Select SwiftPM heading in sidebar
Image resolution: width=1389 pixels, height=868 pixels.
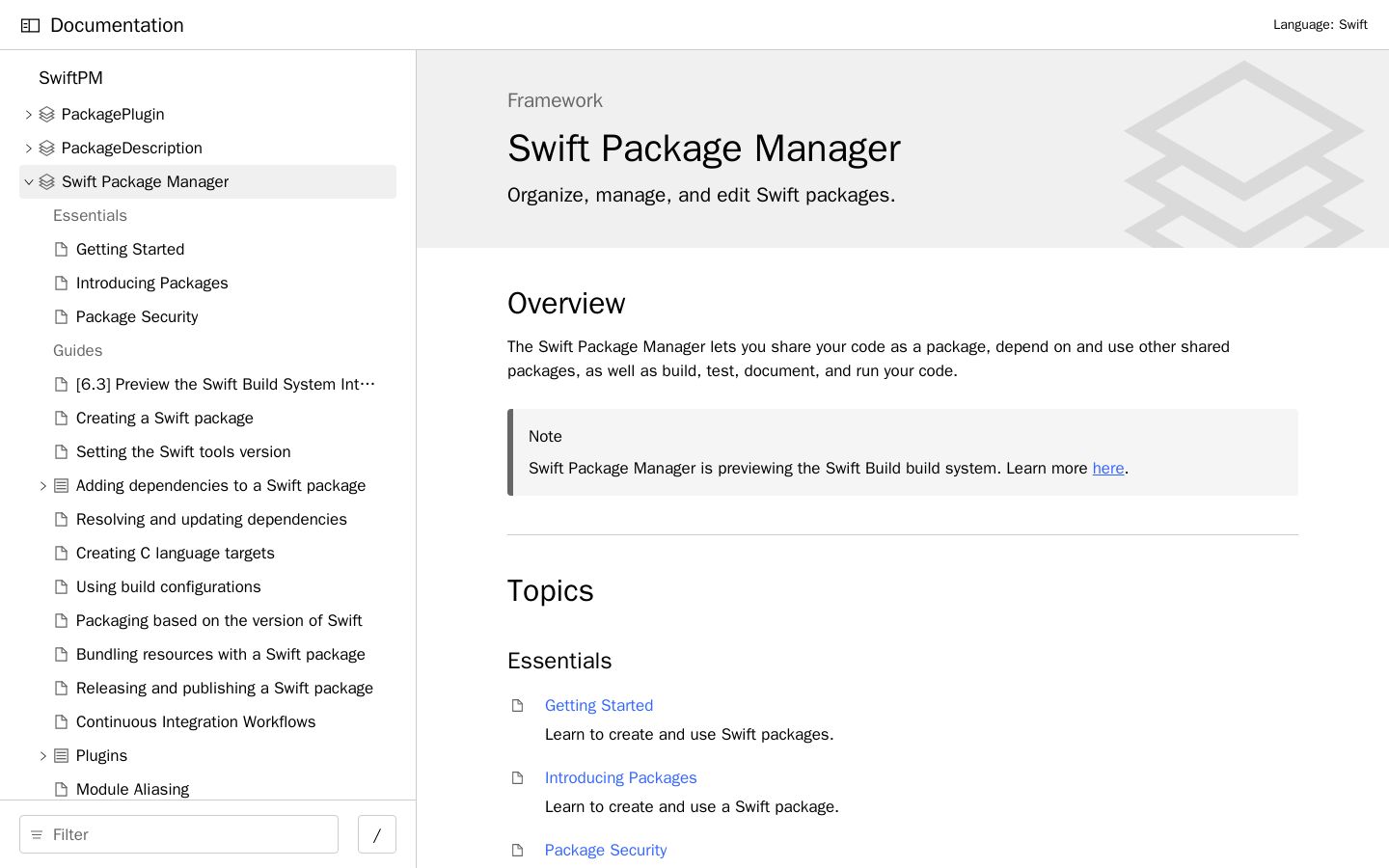pyautogui.click(x=70, y=78)
